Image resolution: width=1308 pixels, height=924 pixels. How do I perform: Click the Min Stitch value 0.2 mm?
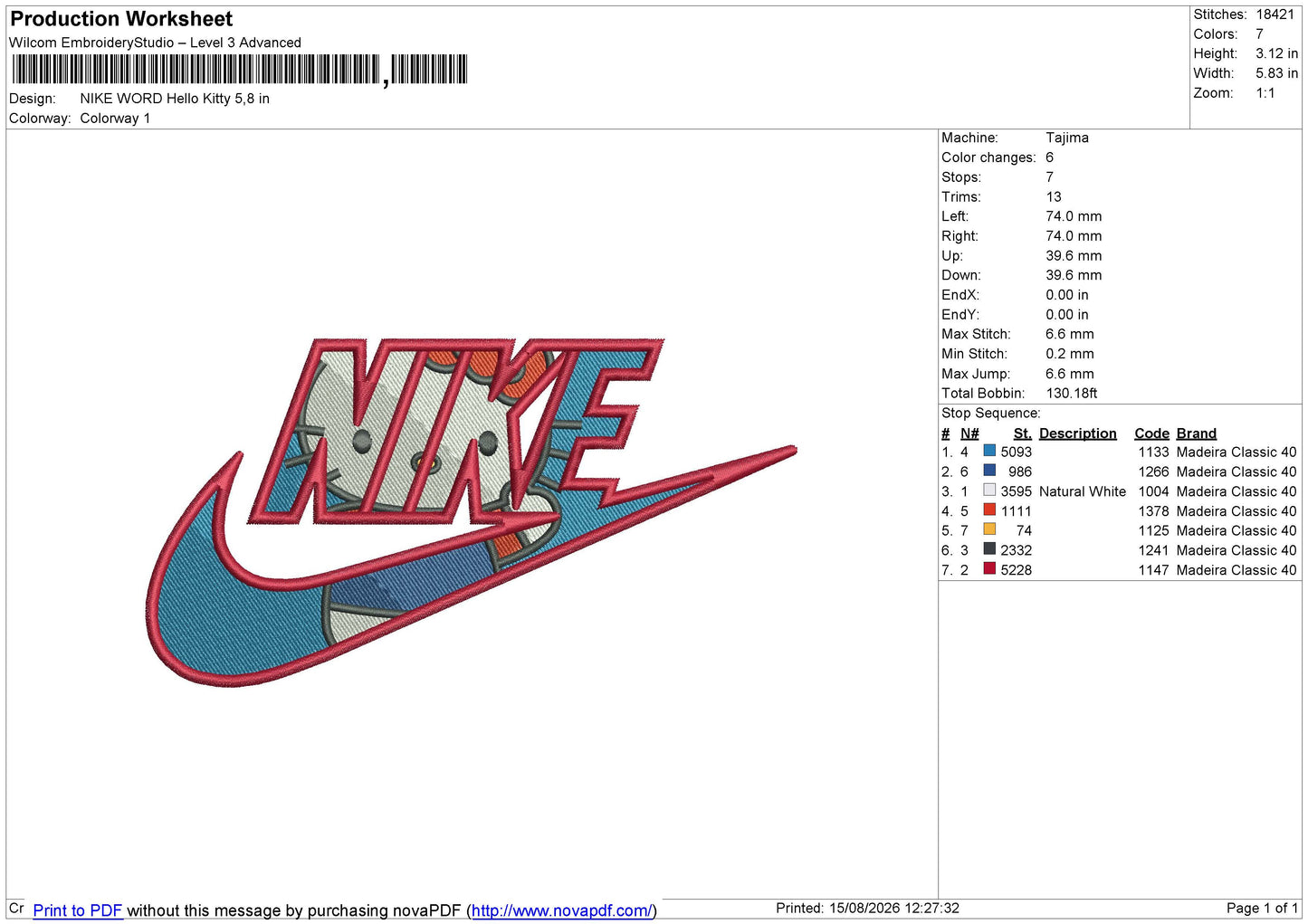point(1069,354)
